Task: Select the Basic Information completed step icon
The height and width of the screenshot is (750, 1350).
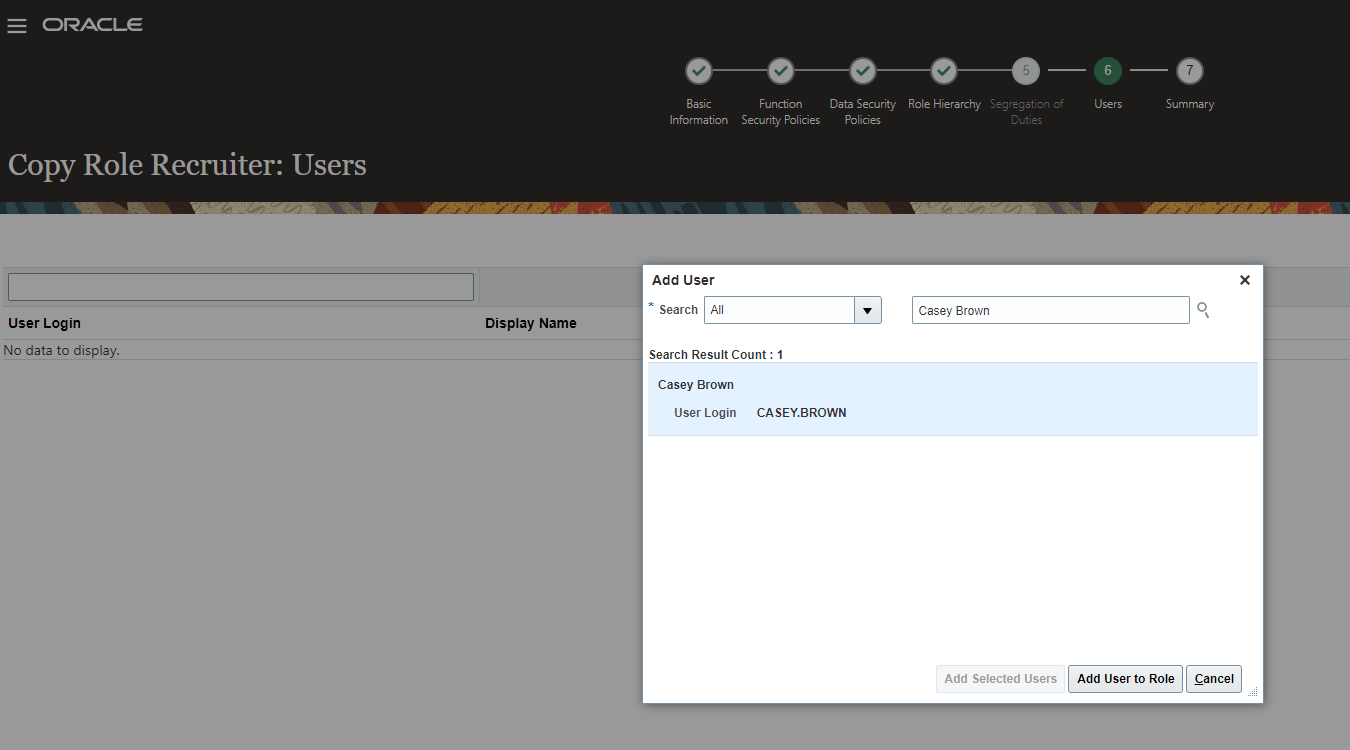Action: (698, 71)
